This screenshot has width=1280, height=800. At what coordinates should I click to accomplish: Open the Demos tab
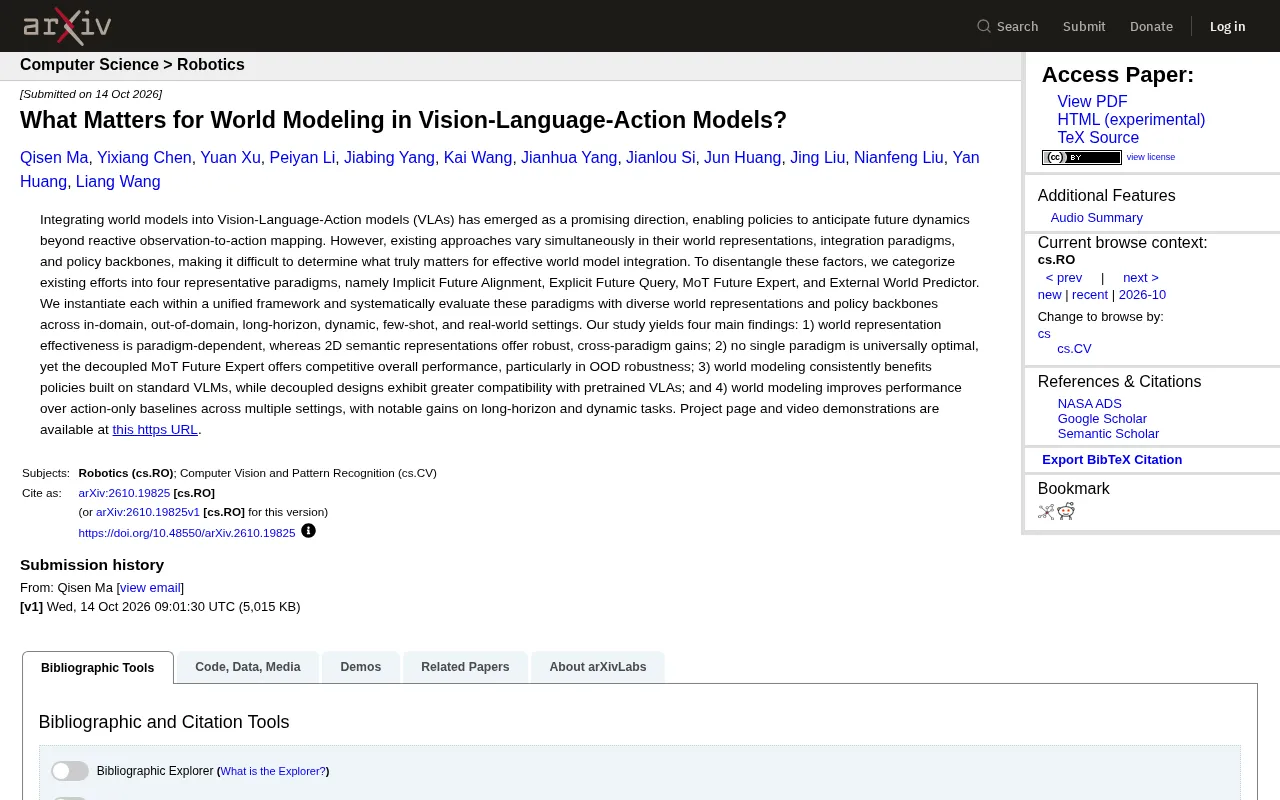(361, 667)
